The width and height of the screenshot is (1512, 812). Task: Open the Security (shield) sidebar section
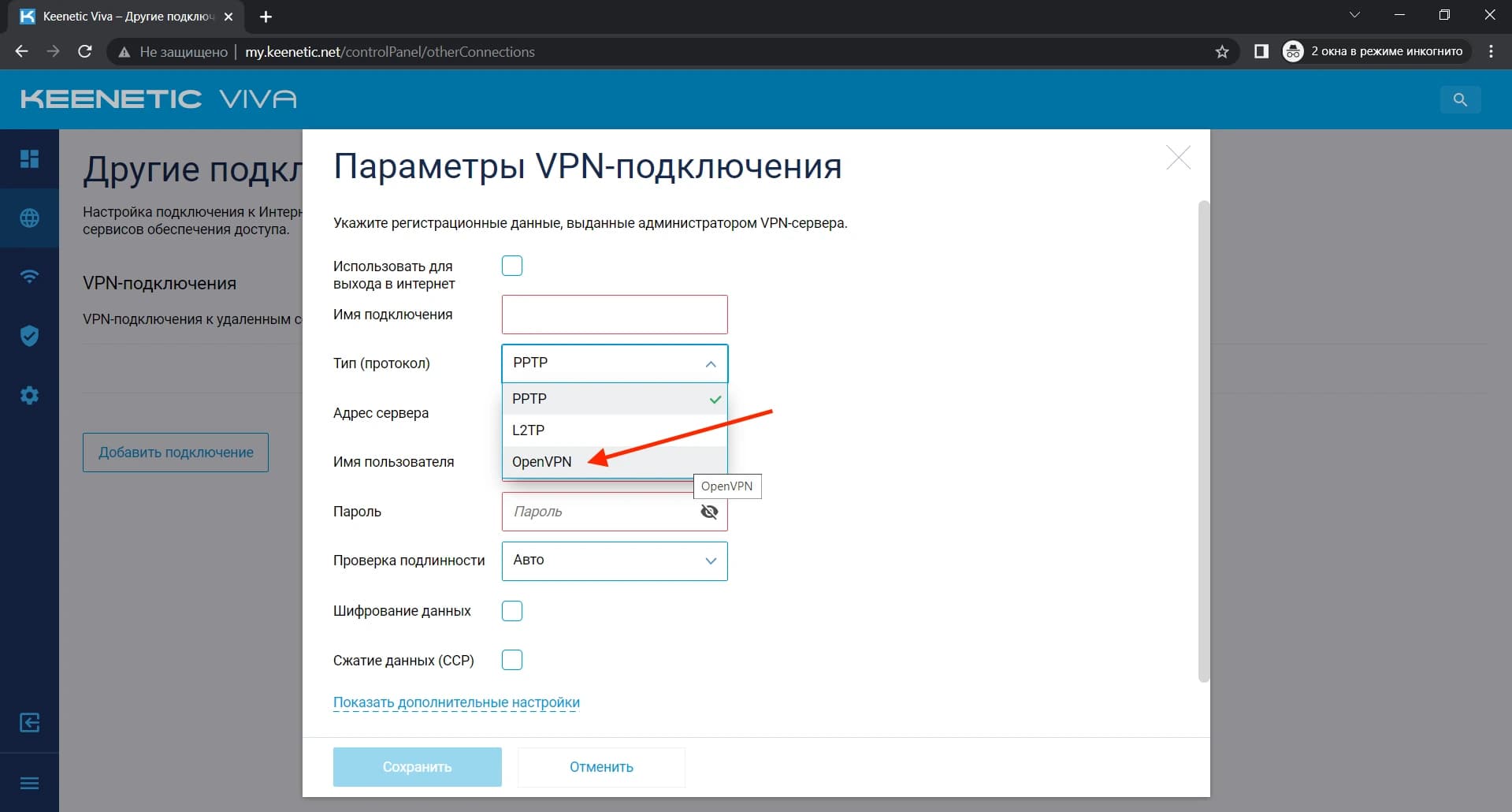[29, 335]
